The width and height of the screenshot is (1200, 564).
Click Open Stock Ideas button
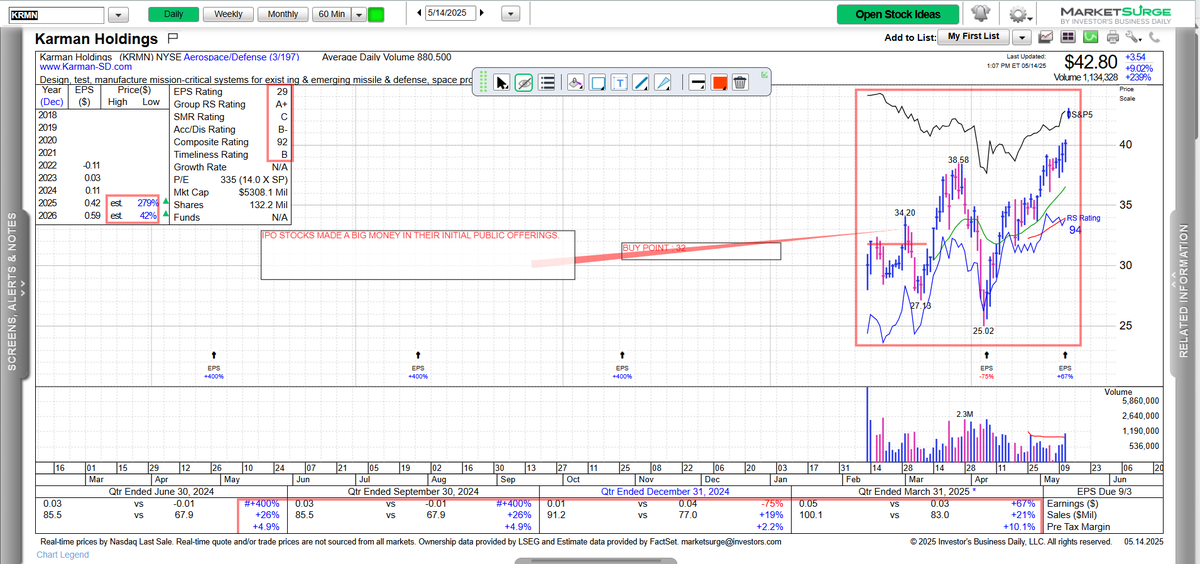[x=898, y=14]
